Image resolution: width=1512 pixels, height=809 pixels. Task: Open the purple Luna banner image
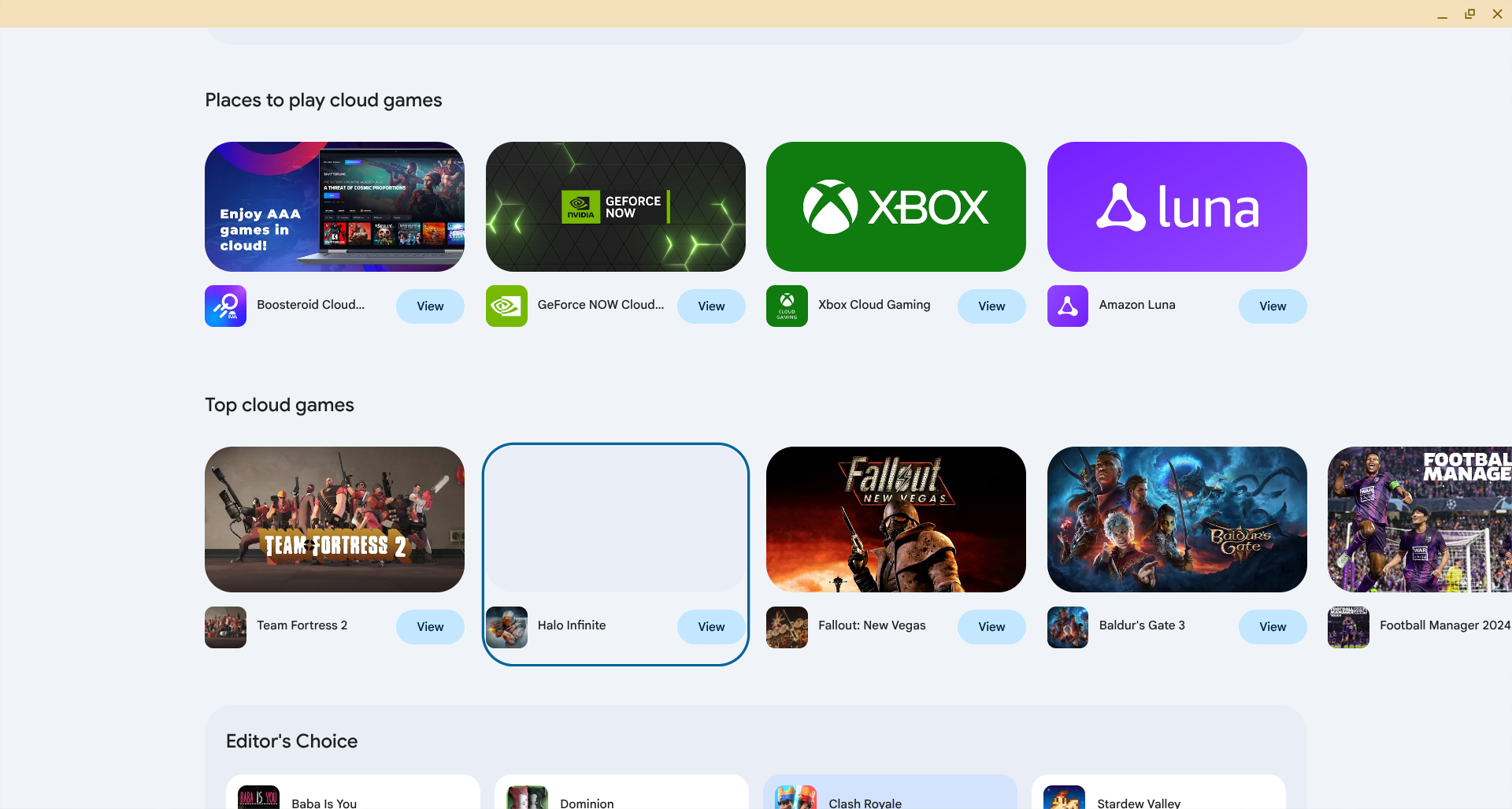coord(1177,206)
